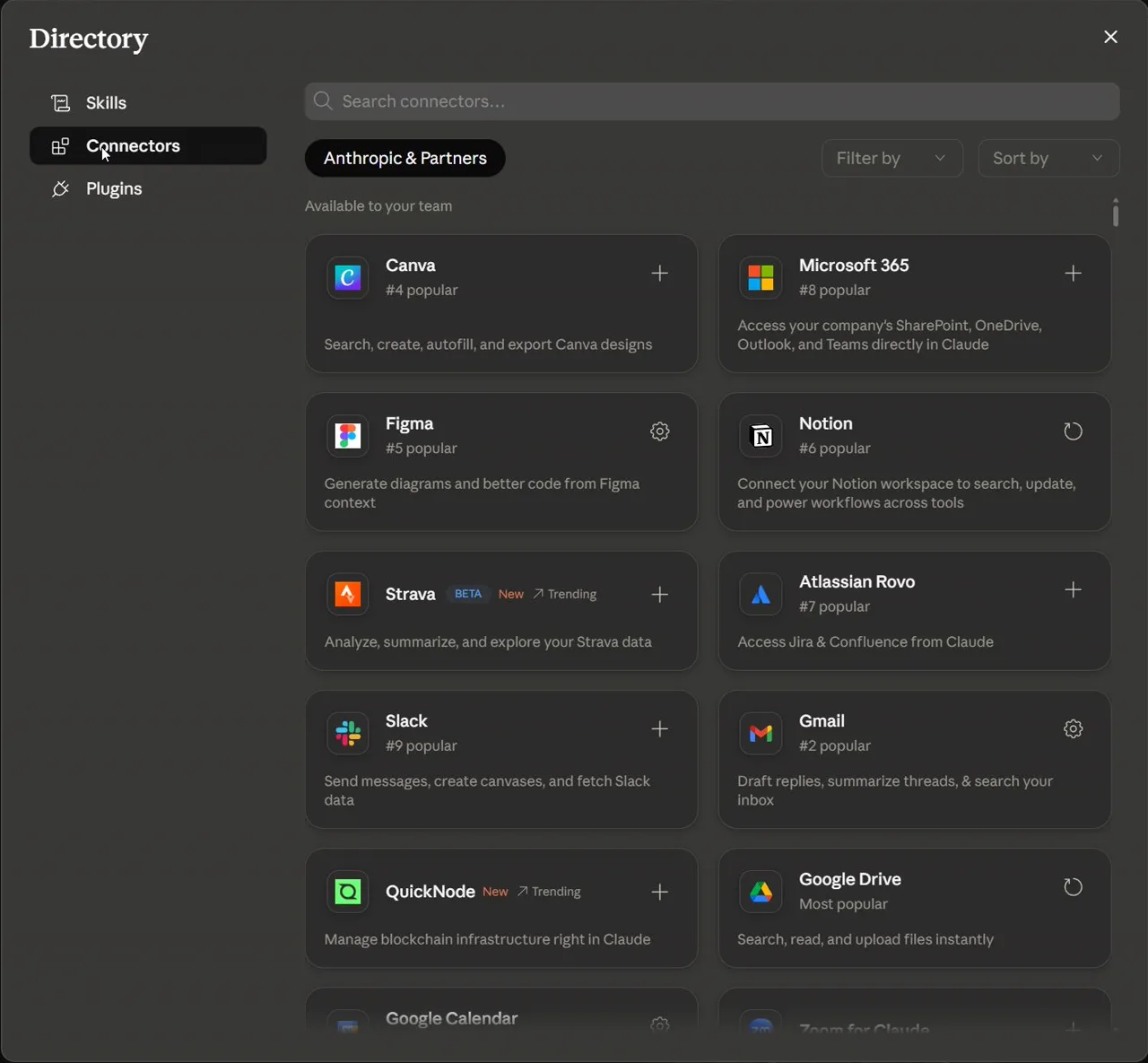Open the Skills section label
1148x1063 pixels.
[x=106, y=103]
